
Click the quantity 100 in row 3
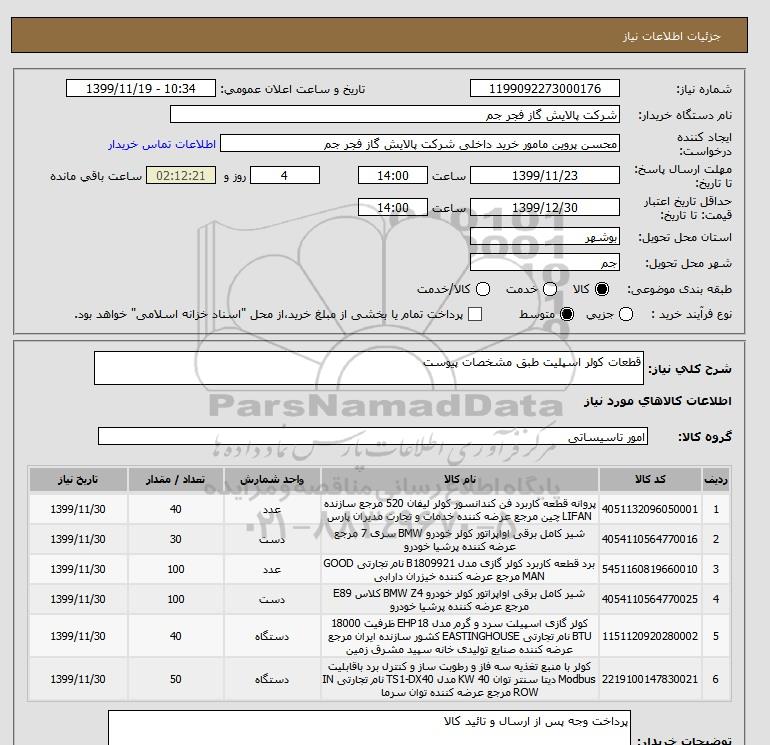pos(176,569)
